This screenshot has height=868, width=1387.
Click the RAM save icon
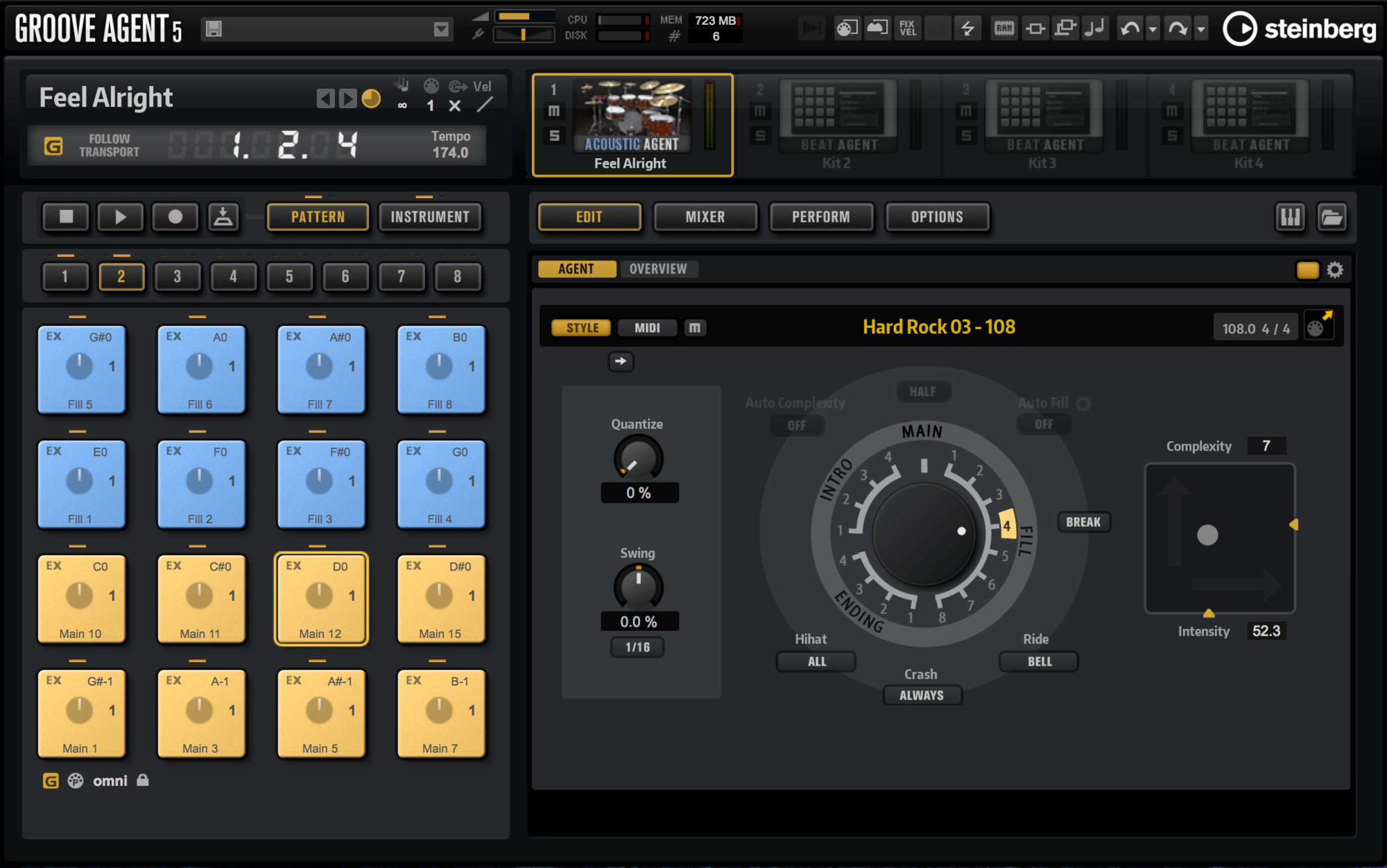pyautogui.click(x=1004, y=28)
